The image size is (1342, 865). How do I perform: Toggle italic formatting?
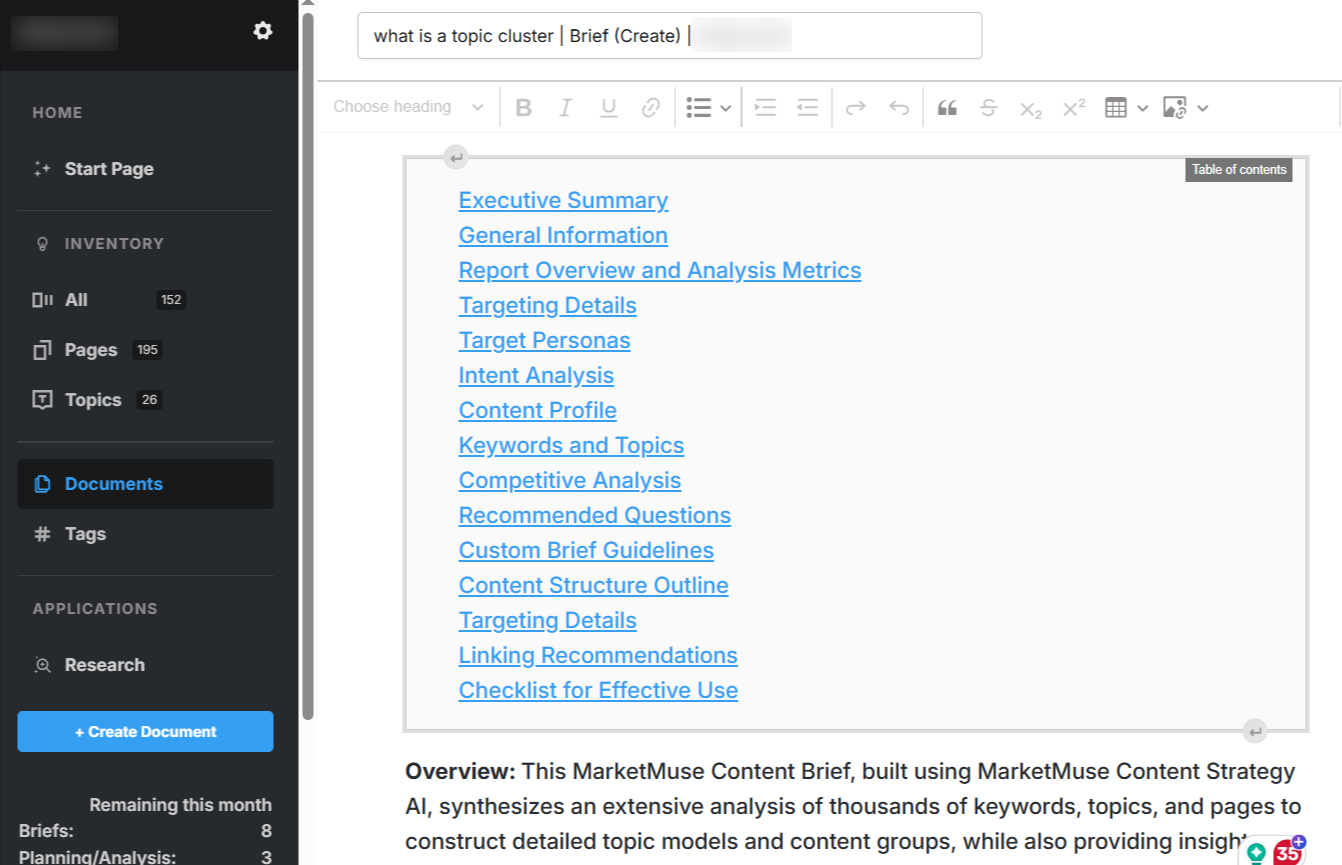tap(566, 108)
